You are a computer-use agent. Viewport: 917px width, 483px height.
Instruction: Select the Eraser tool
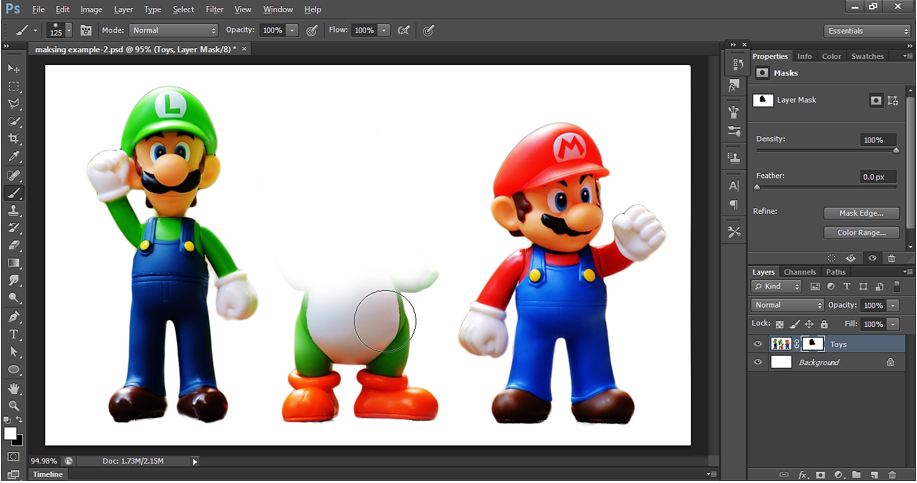pos(13,245)
